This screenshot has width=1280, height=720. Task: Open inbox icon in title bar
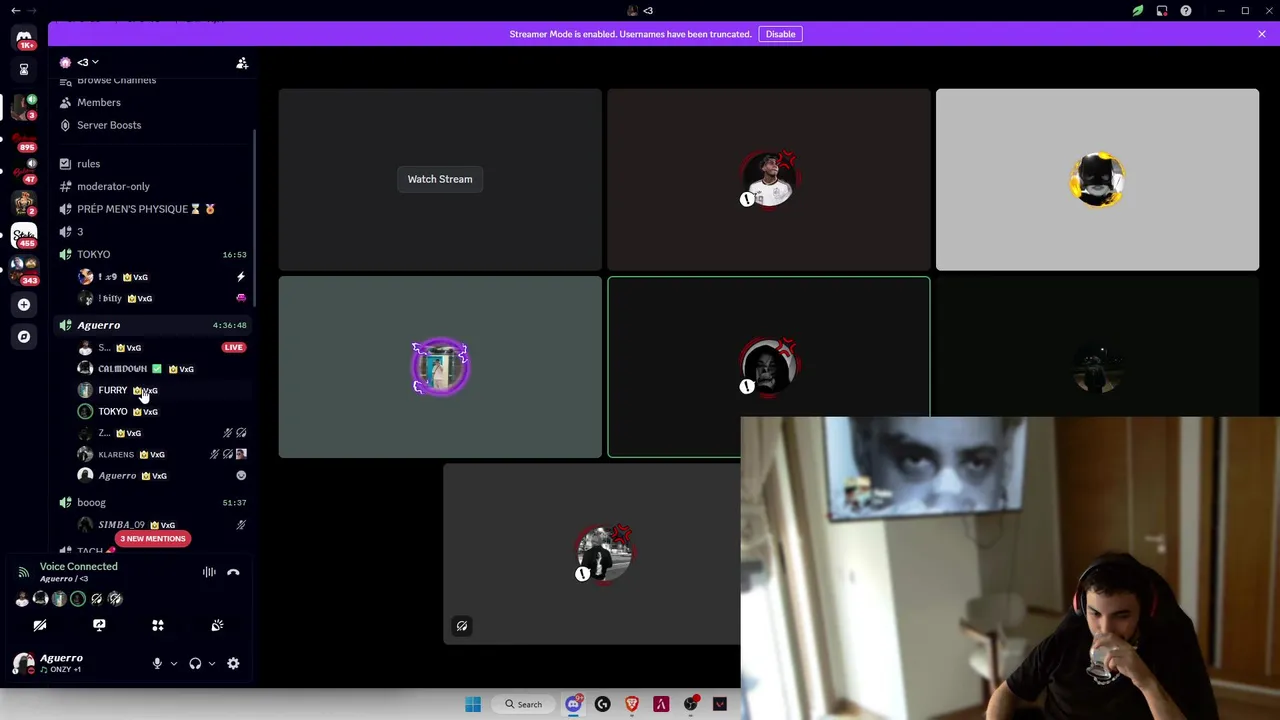click(x=1162, y=11)
